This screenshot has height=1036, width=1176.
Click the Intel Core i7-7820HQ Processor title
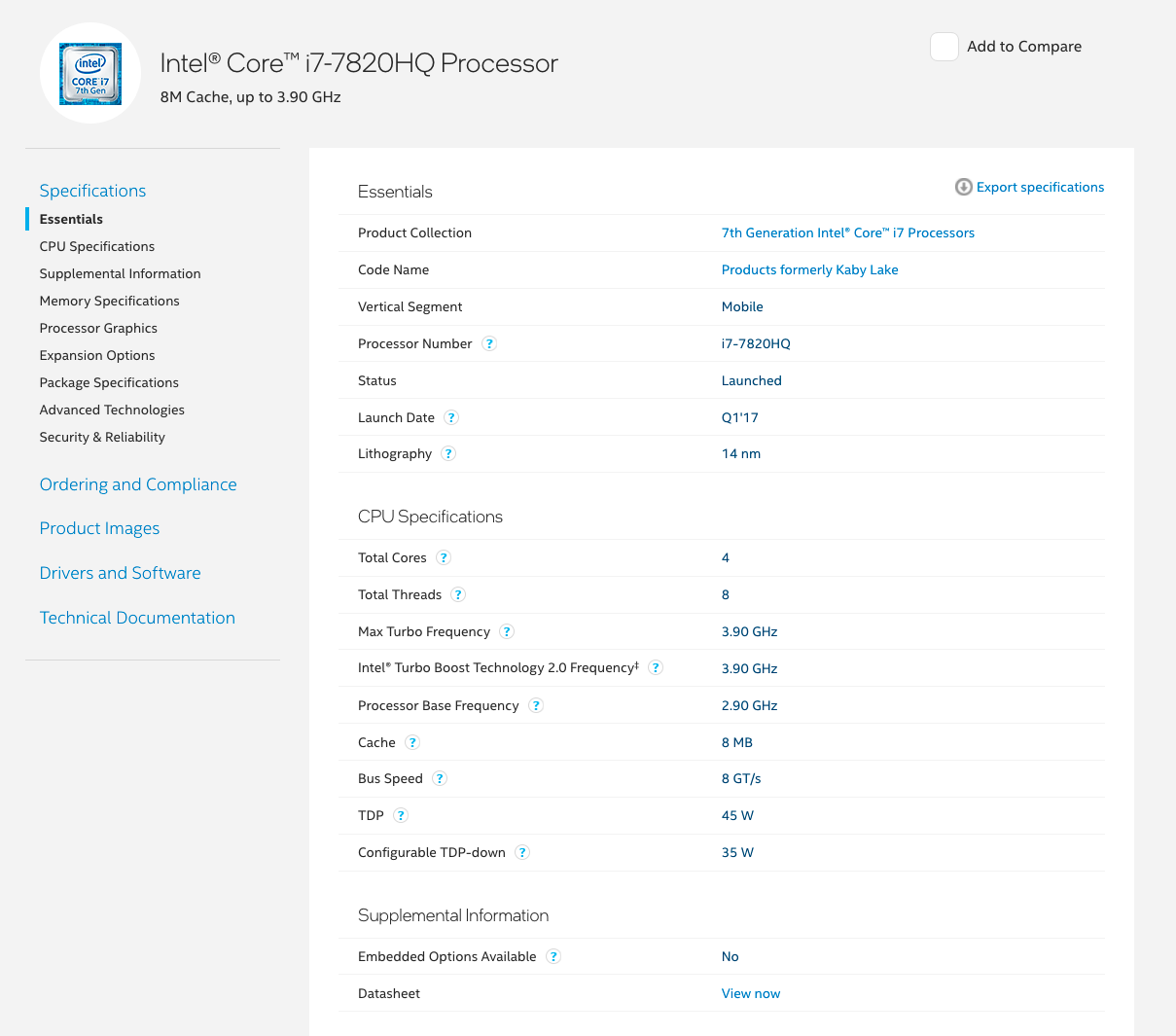click(359, 63)
